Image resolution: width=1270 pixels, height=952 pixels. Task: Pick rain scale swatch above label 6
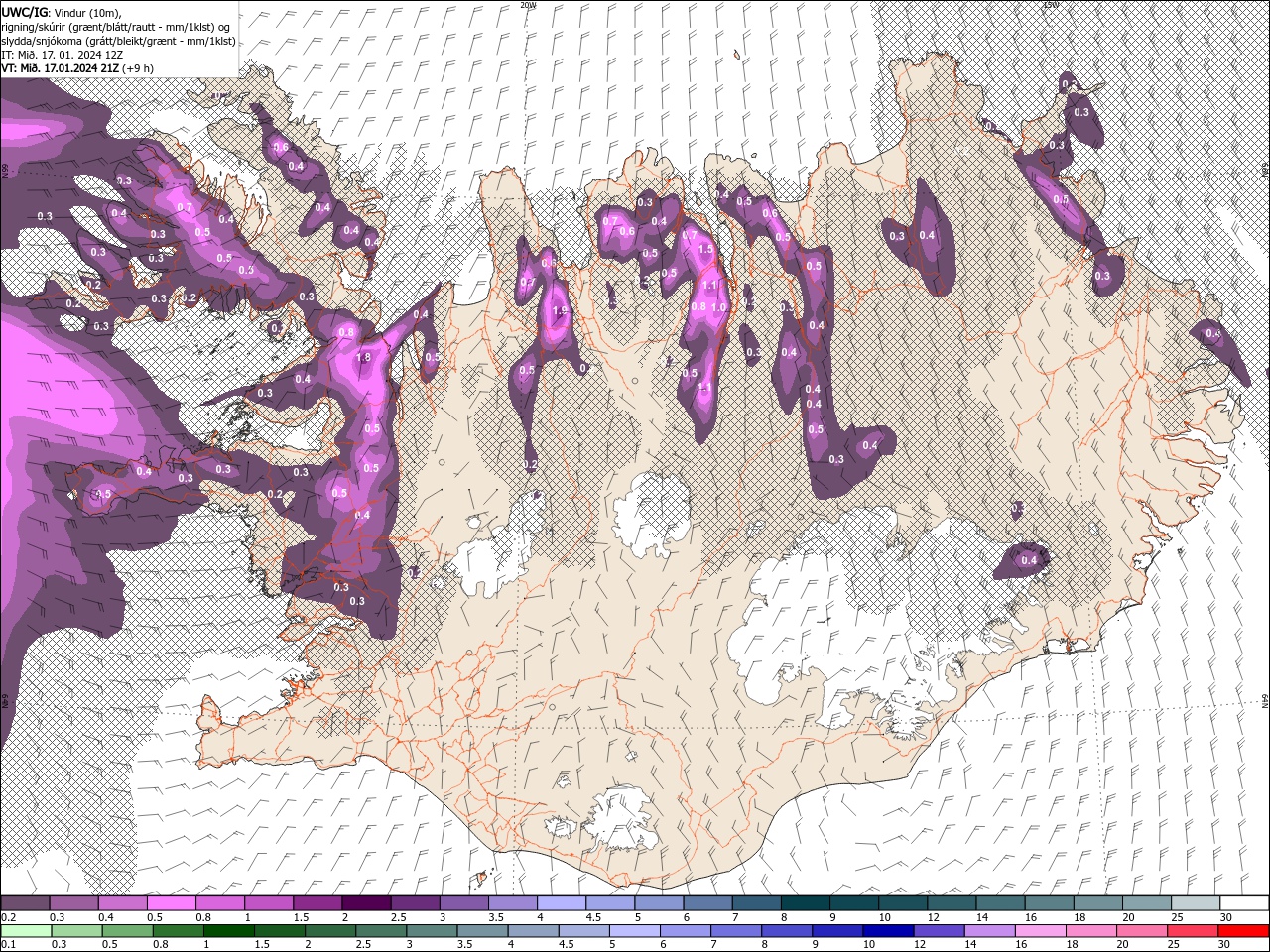click(685, 931)
